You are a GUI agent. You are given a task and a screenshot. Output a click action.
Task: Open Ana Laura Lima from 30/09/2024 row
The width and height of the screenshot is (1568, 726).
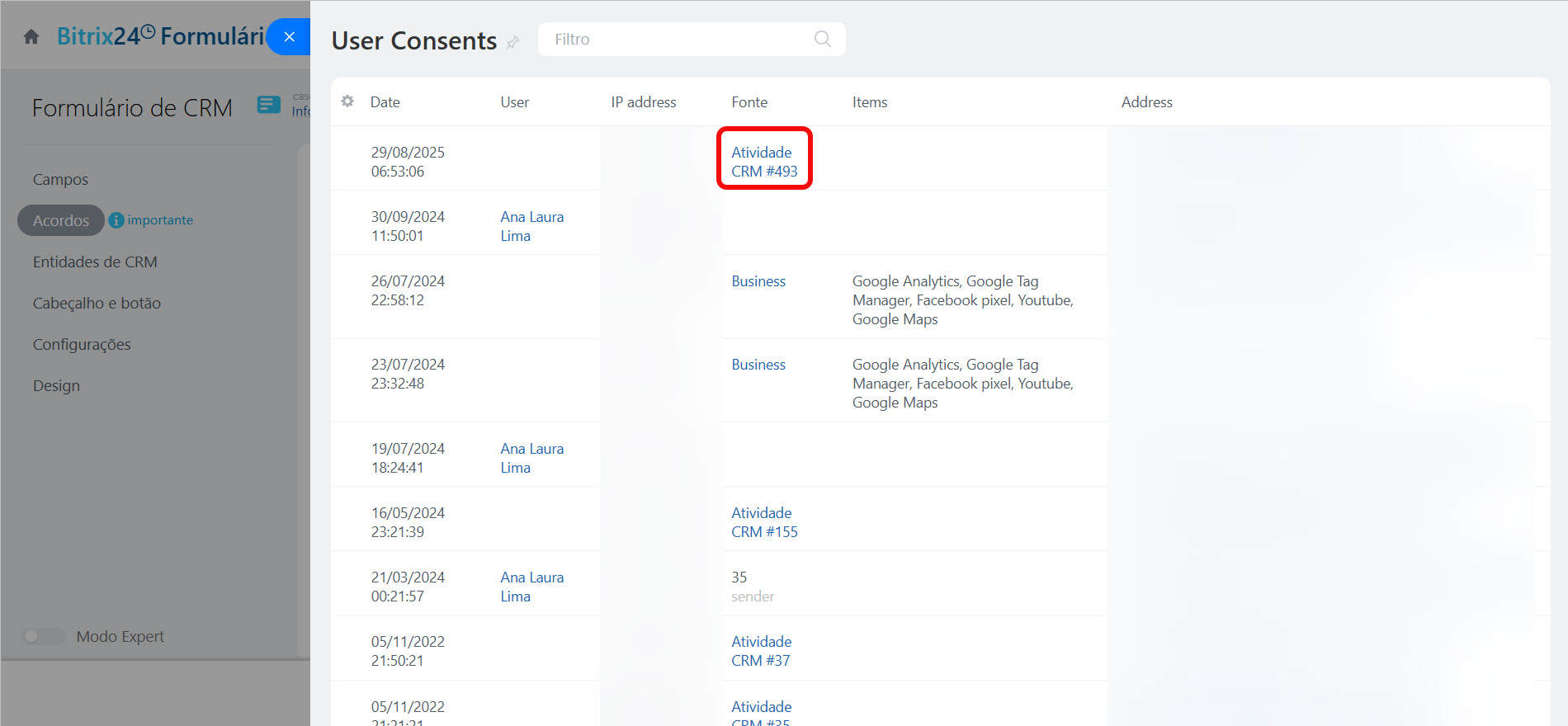click(x=531, y=226)
